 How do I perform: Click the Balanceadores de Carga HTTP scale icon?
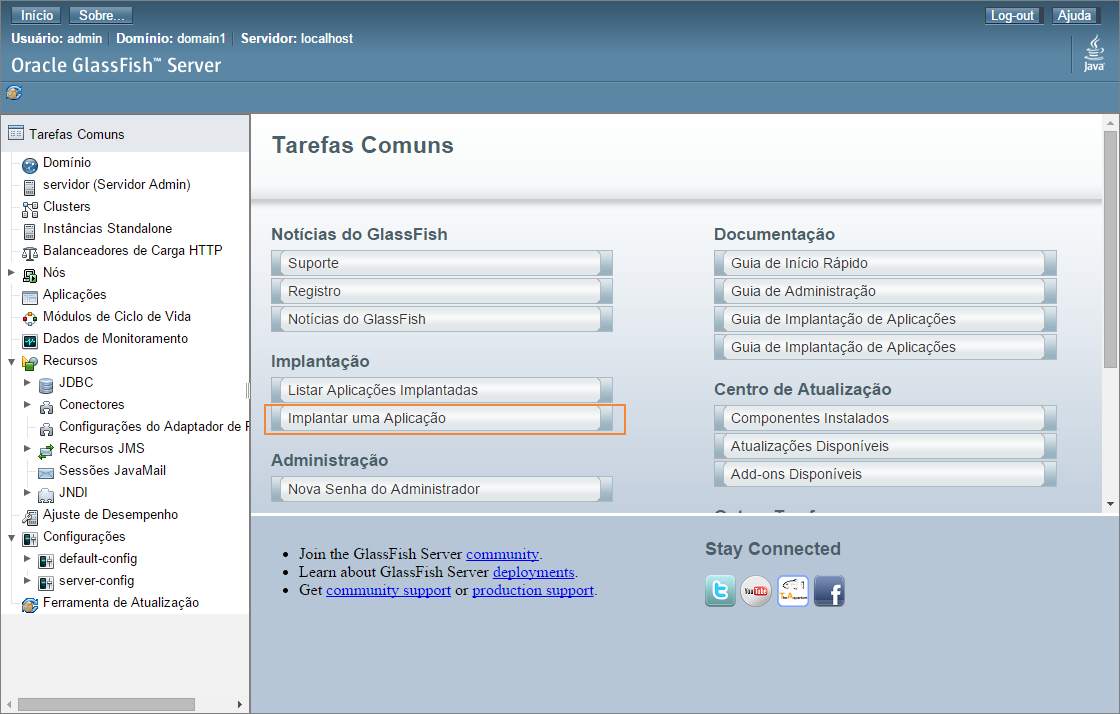tap(29, 253)
